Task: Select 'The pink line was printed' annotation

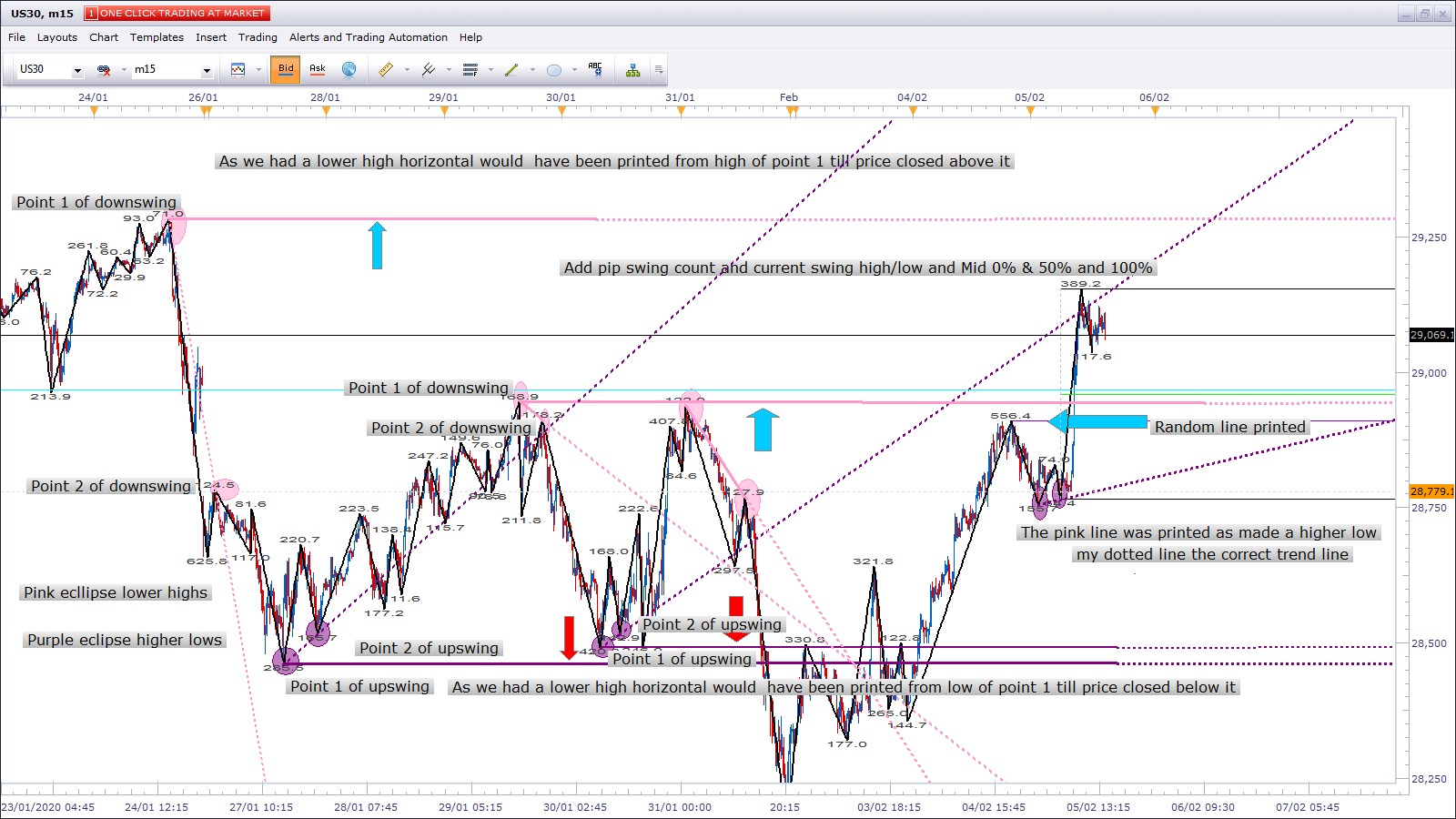Action: [1198, 532]
